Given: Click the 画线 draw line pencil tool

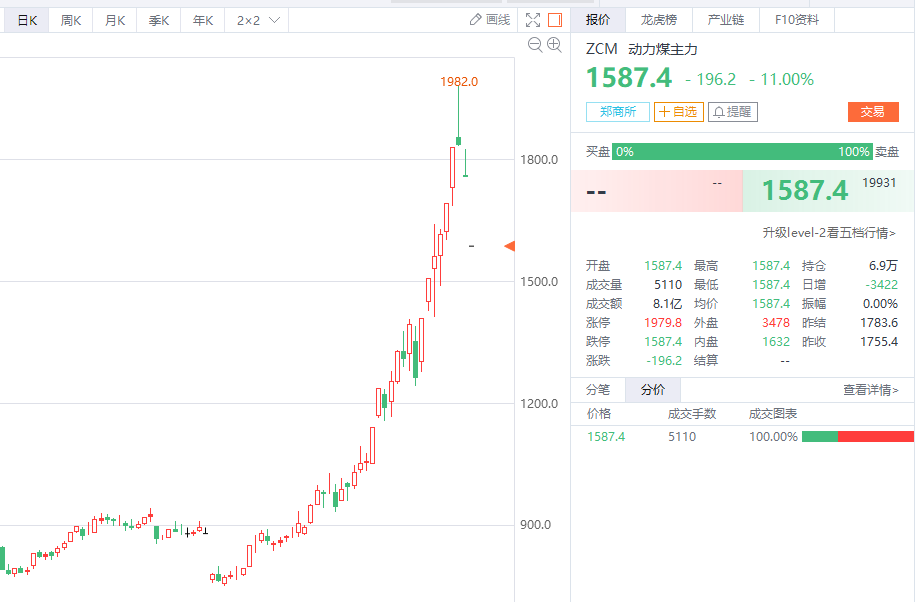Looking at the screenshot, I should click(489, 20).
